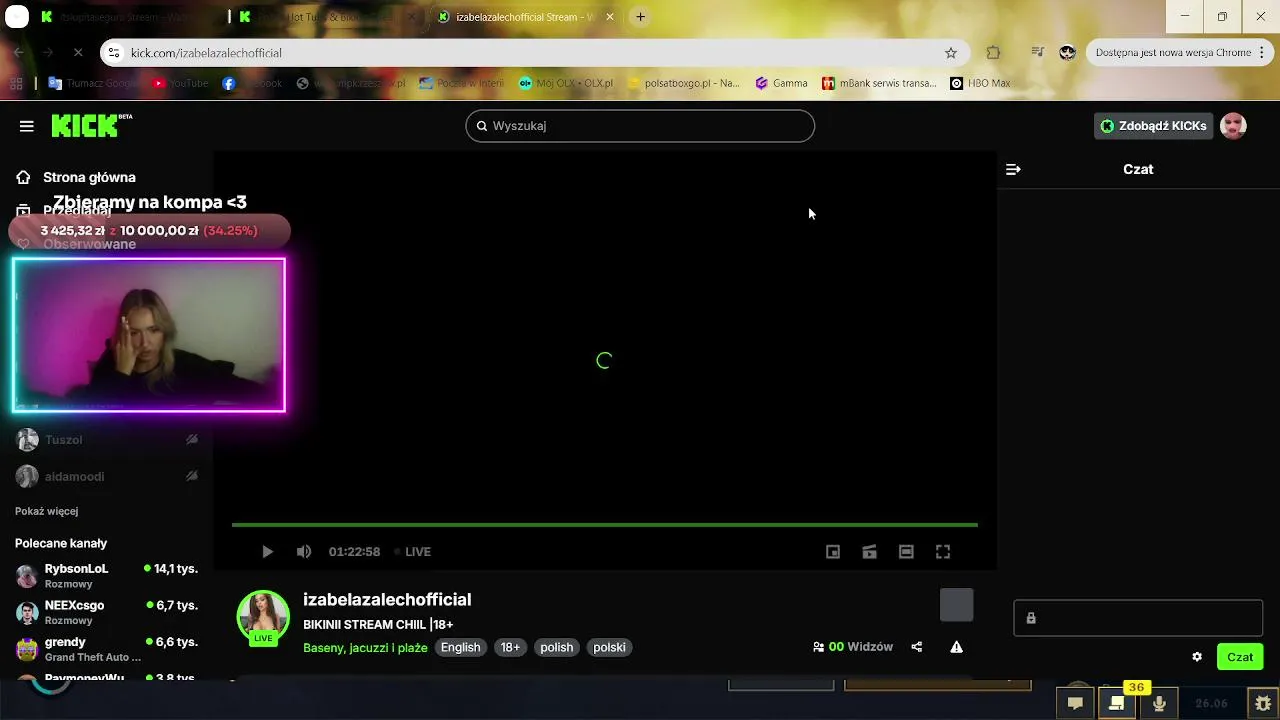Viewport: 1280px width, 720px height.
Task: Click the scroll icon with 36 badge
Action: [1117, 703]
